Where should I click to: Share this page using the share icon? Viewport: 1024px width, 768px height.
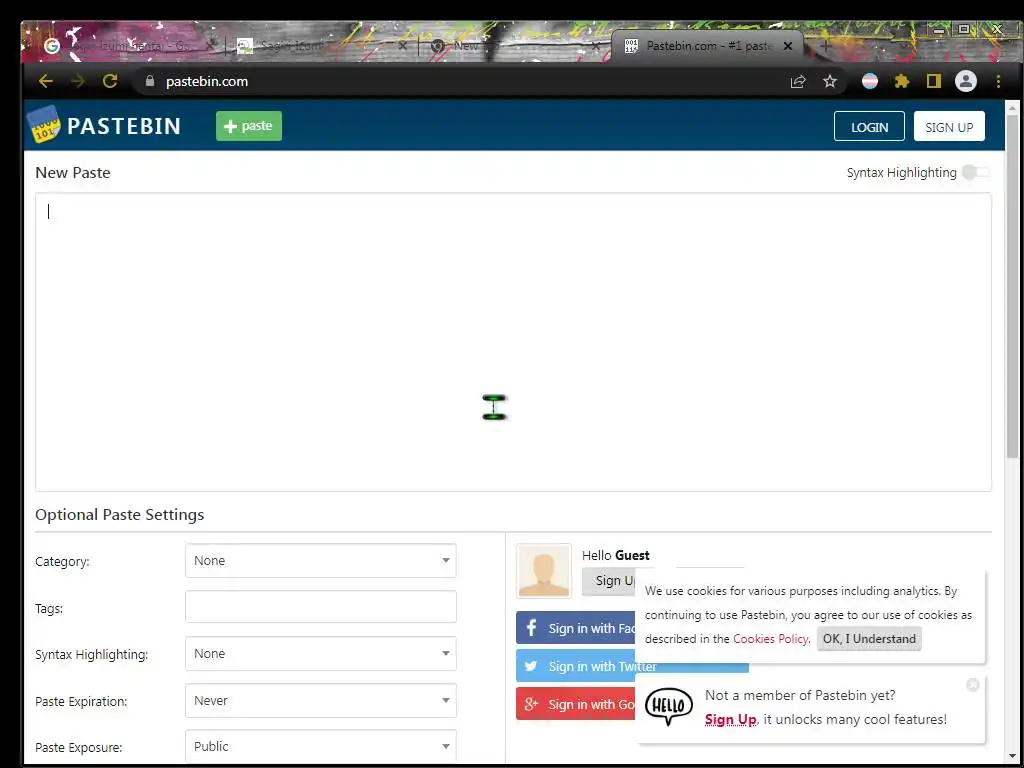[797, 82]
